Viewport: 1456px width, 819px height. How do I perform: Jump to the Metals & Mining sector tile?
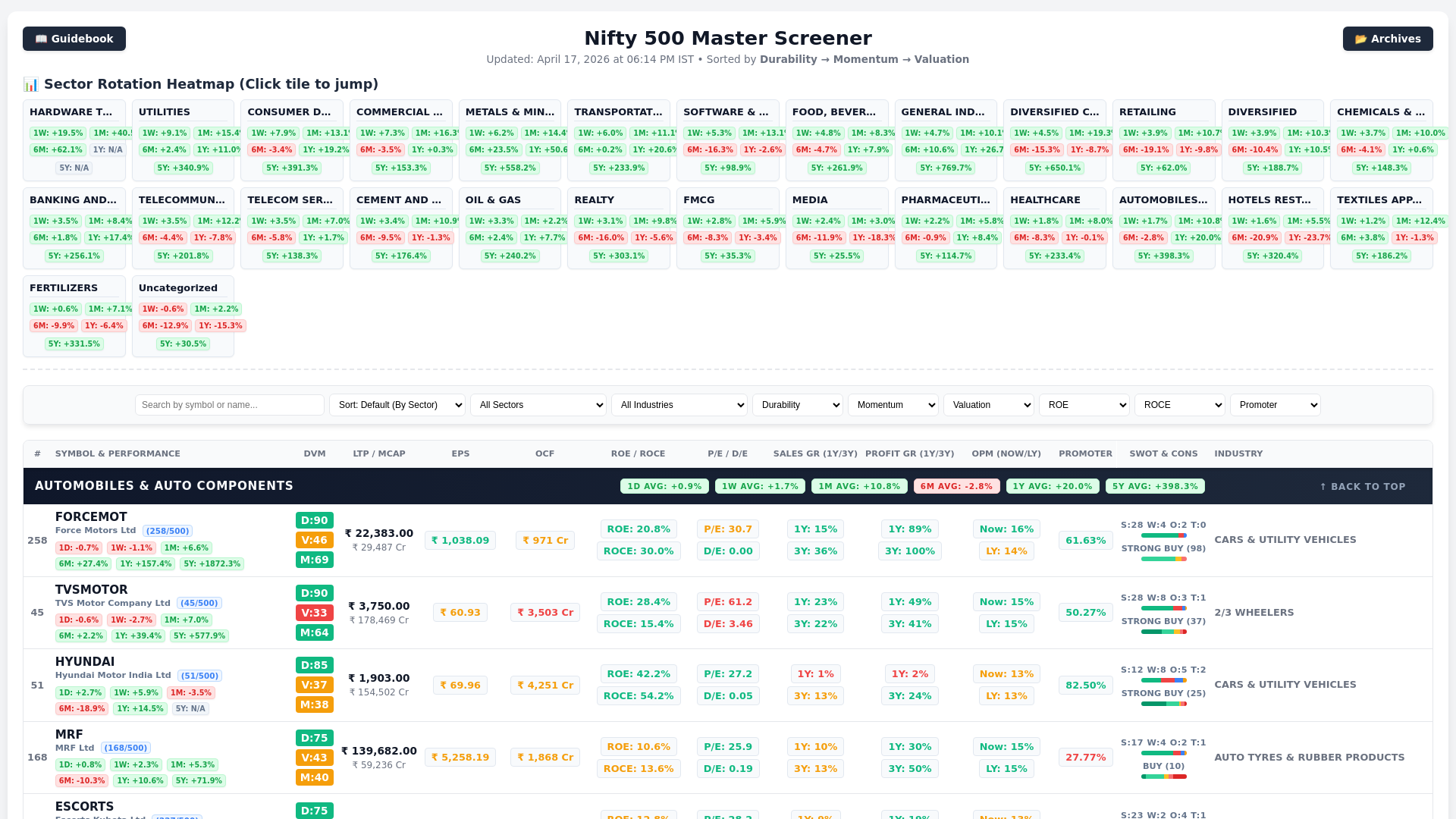click(x=510, y=140)
